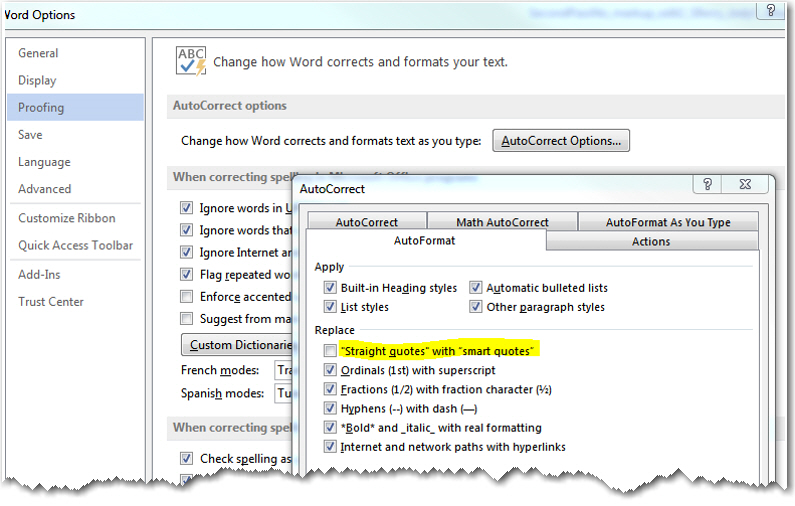795x506 pixels.
Task: Switch to the Actions tab
Action: [x=651, y=241]
